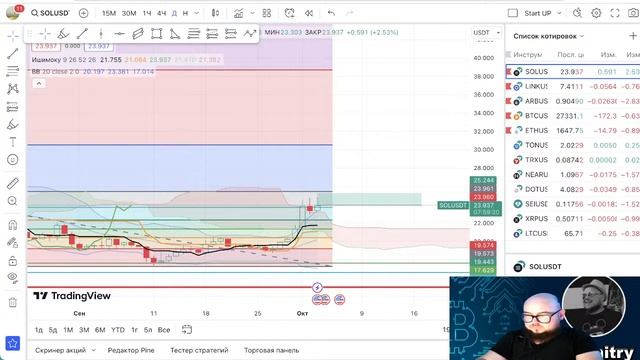
Task: Start bar replay mode
Action: pos(309,13)
